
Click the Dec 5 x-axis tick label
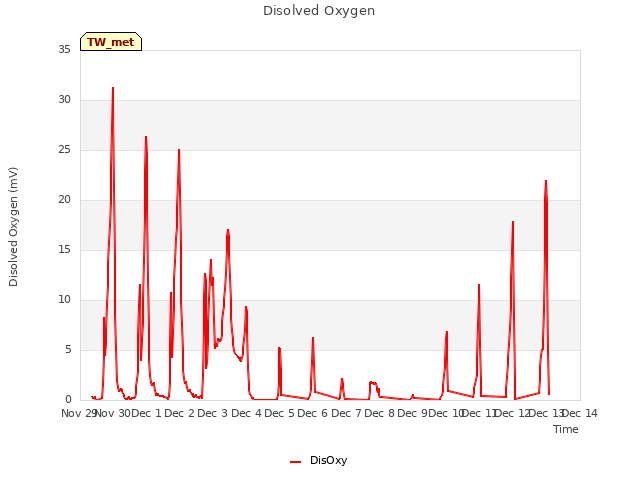pyautogui.click(x=280, y=413)
